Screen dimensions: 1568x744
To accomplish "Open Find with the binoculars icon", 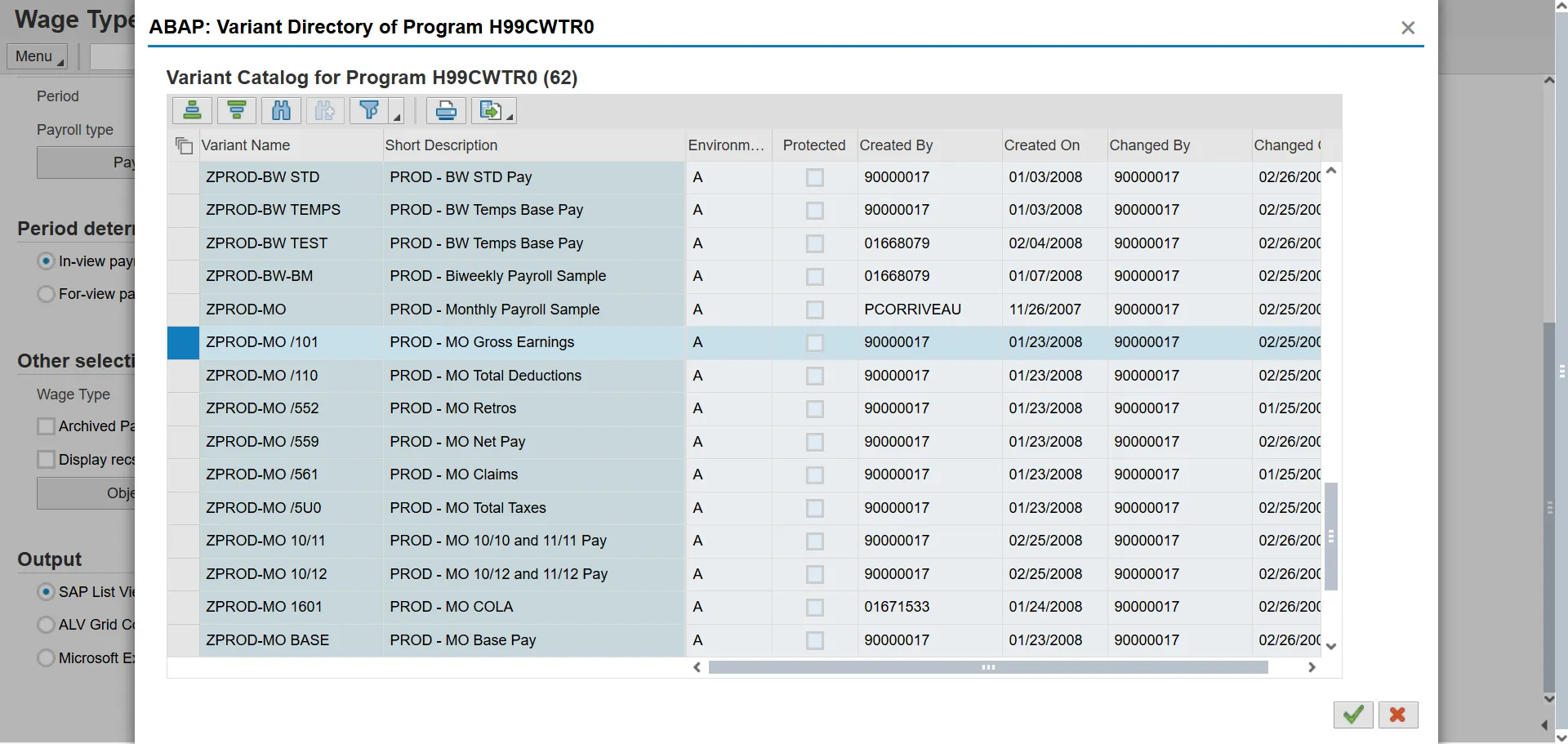I will click(x=281, y=110).
